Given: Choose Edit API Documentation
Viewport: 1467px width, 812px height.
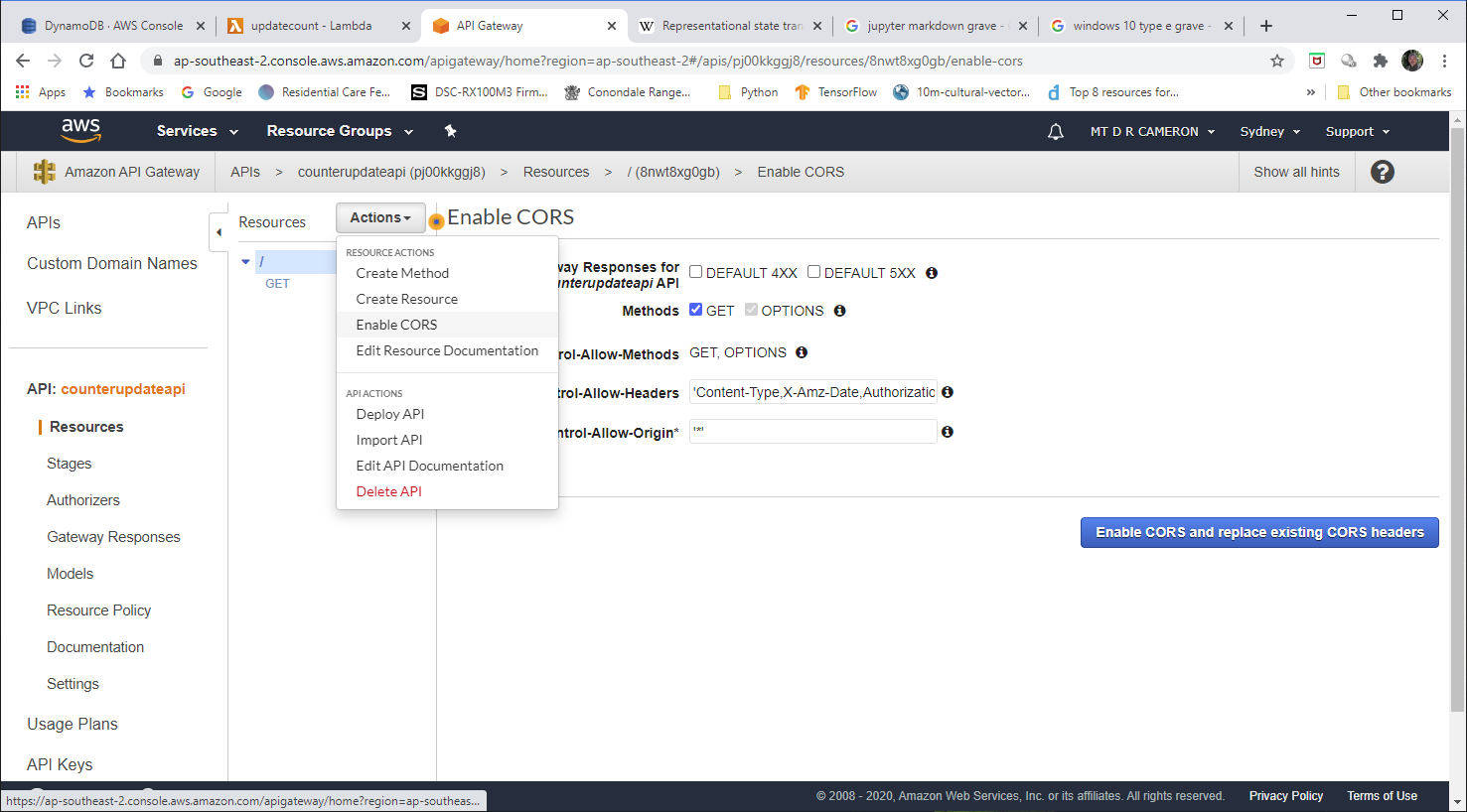Looking at the screenshot, I should pos(447,466).
